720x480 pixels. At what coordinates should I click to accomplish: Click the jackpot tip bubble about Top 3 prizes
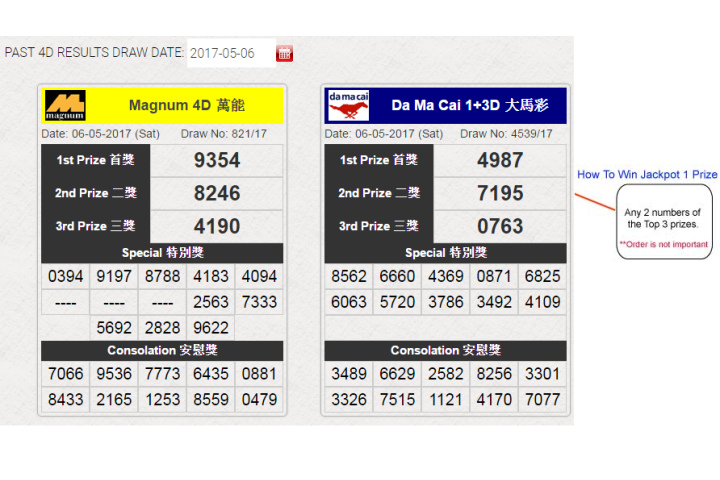click(664, 222)
